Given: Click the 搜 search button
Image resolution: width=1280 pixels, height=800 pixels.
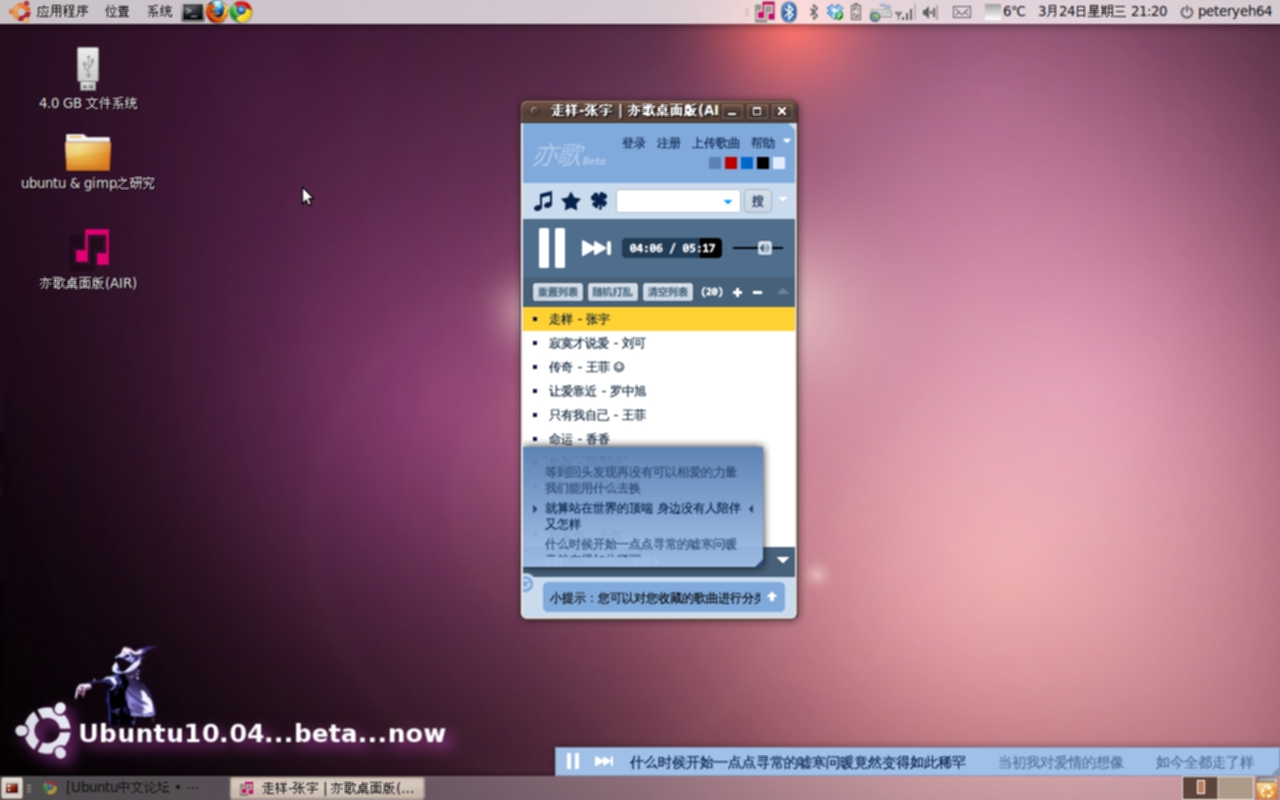Looking at the screenshot, I should click(x=758, y=201).
